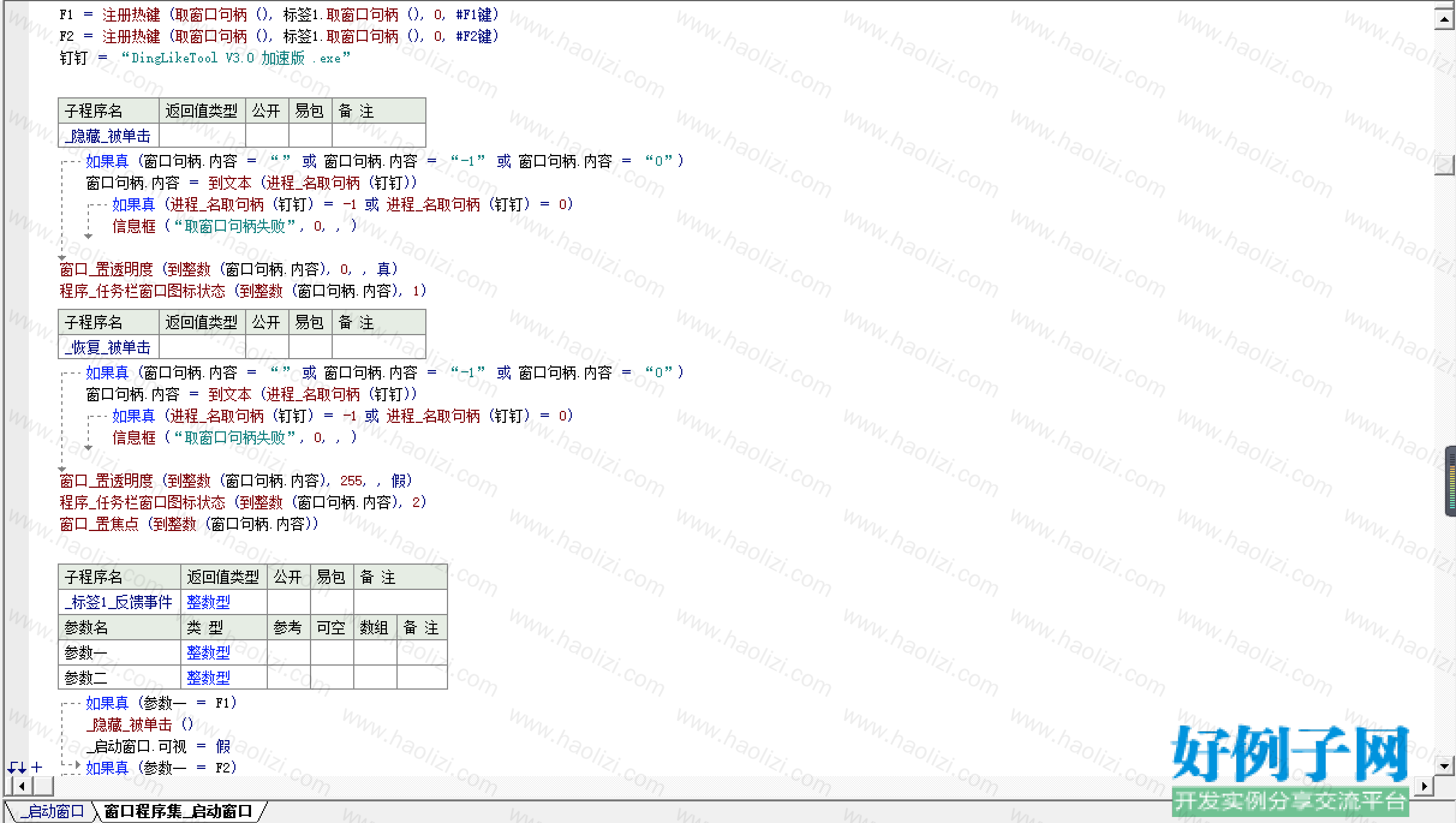The height and width of the screenshot is (823, 1456).
Task: Click the plus icon in the left margin
Action: 37,767
